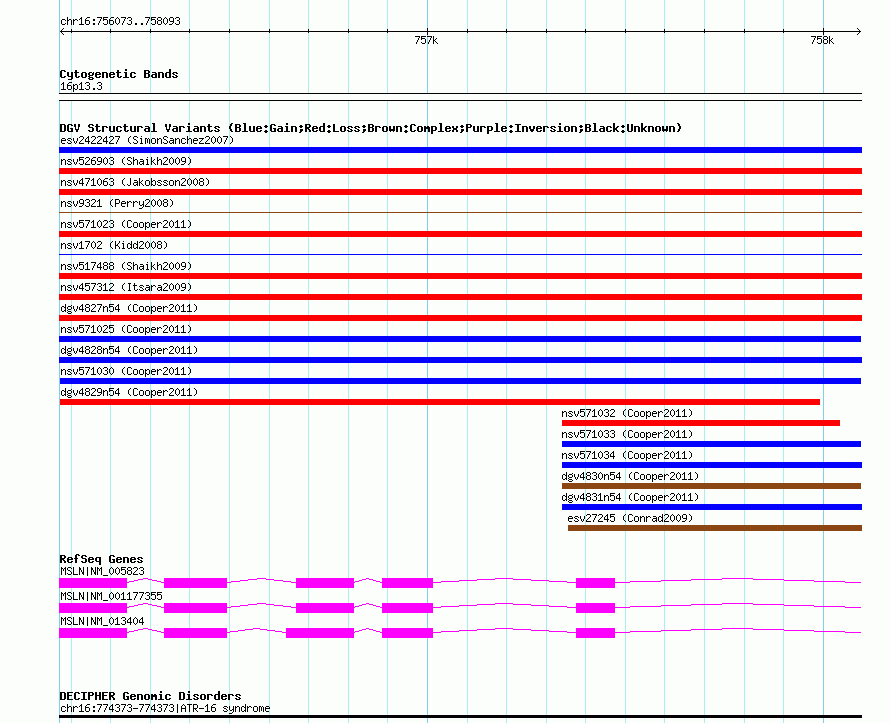This screenshot has height=723, width=890.
Task: Click the blue nsv571030 Cooper2011 gain bar
Action: click(460, 381)
